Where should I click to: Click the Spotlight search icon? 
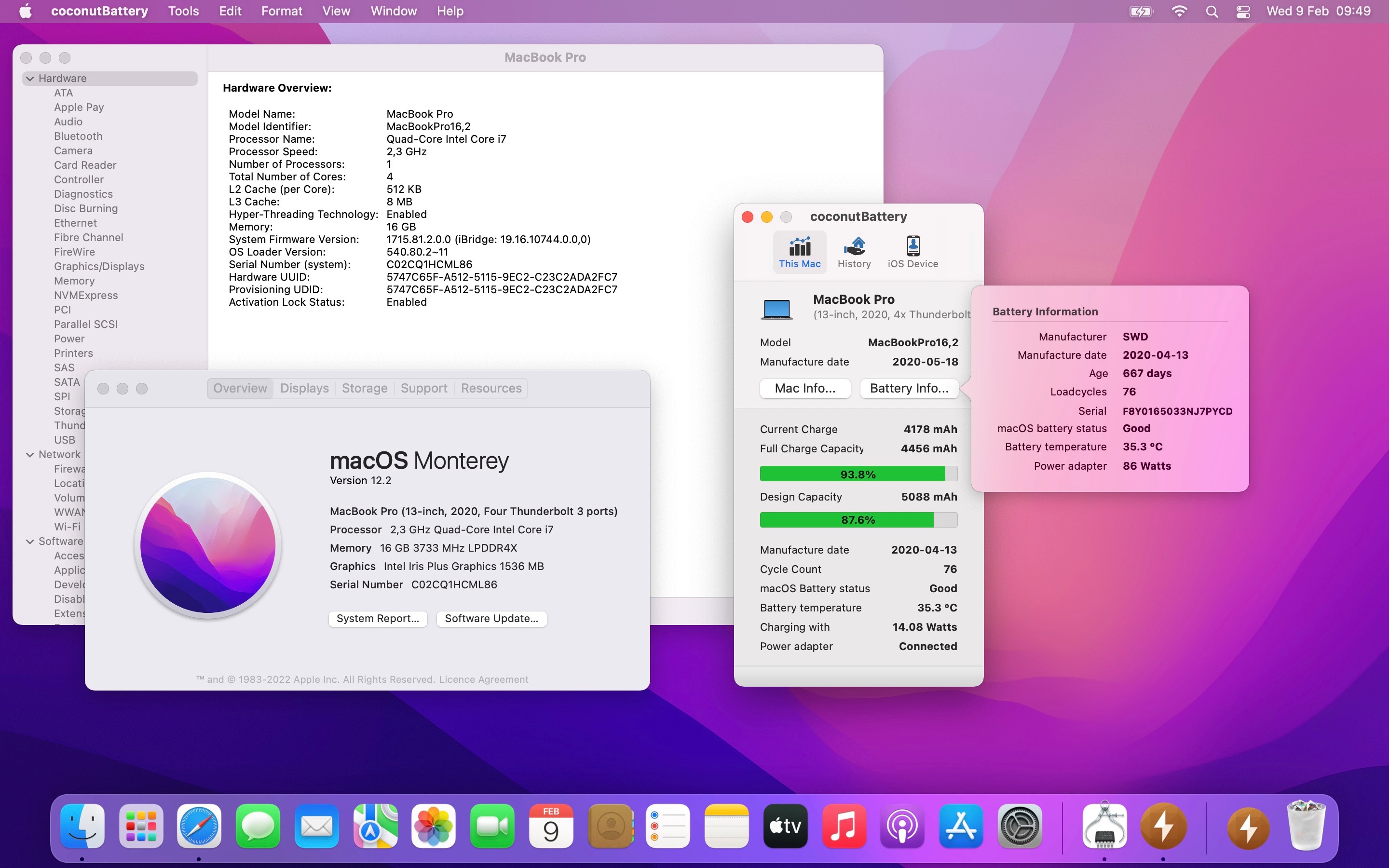[x=1212, y=12]
